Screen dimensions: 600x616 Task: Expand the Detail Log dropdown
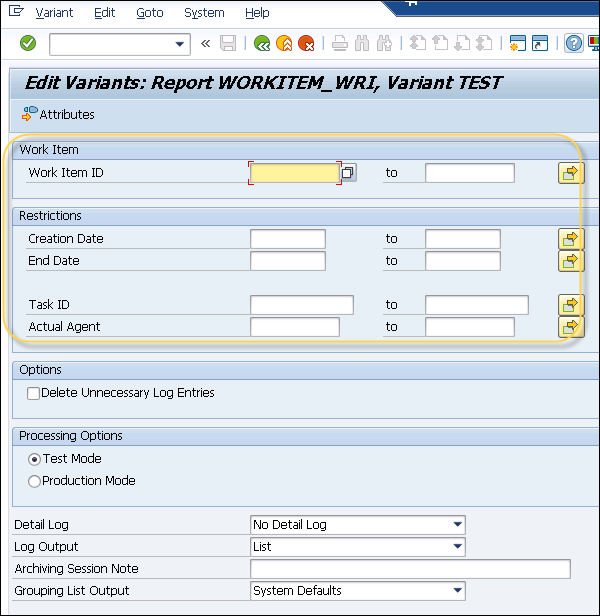458,525
